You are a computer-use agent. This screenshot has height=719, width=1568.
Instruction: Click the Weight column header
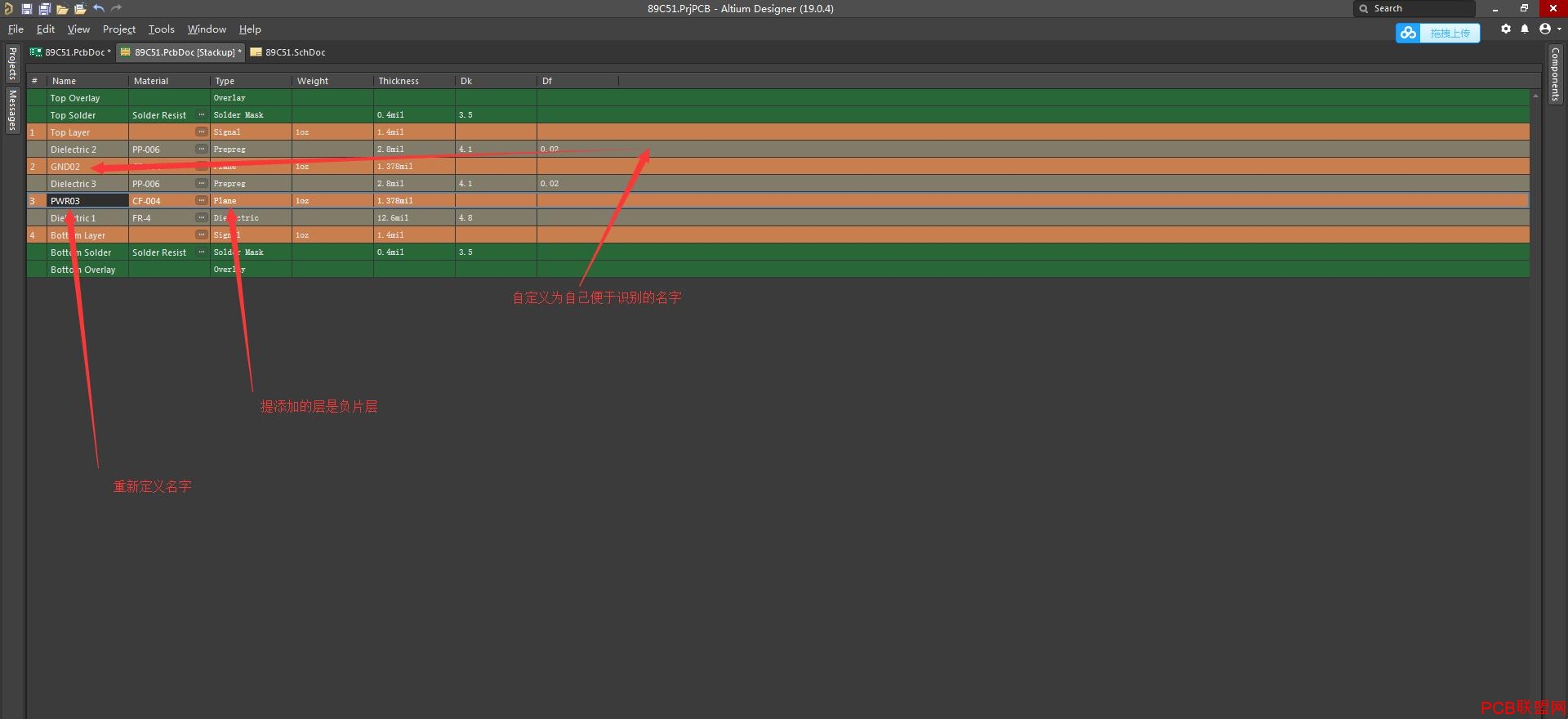[x=332, y=81]
